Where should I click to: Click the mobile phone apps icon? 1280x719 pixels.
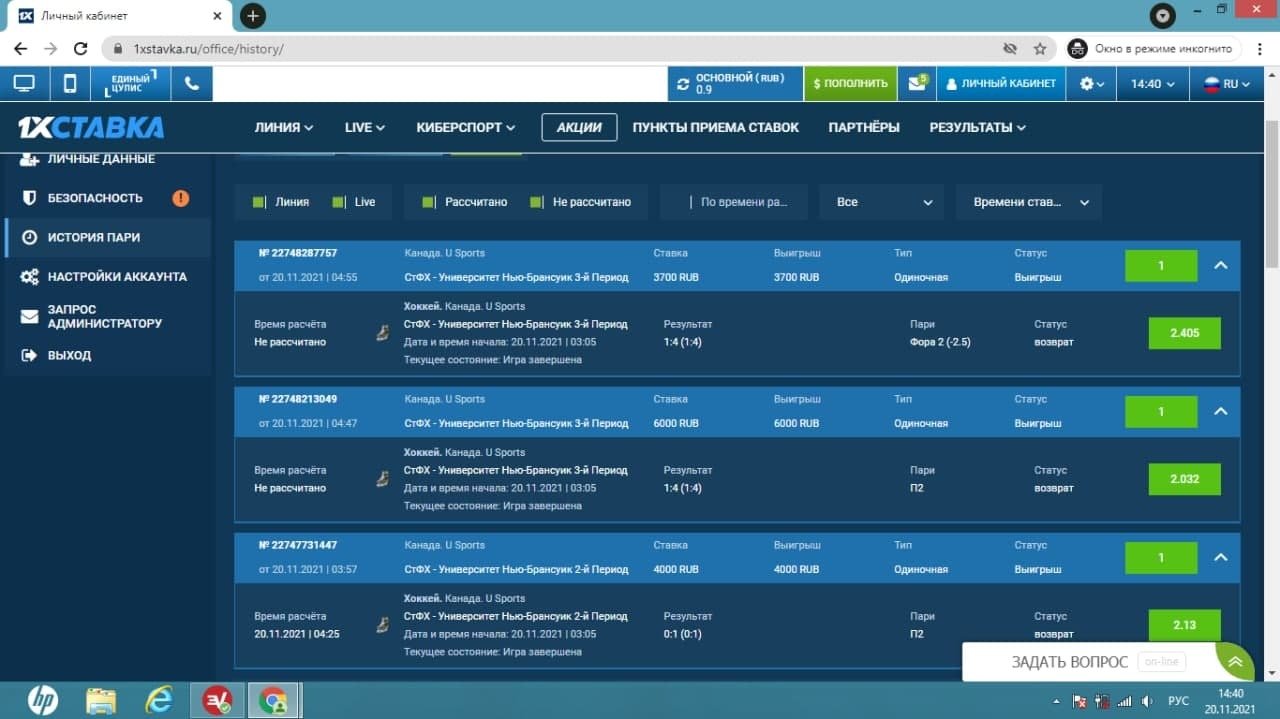70,84
